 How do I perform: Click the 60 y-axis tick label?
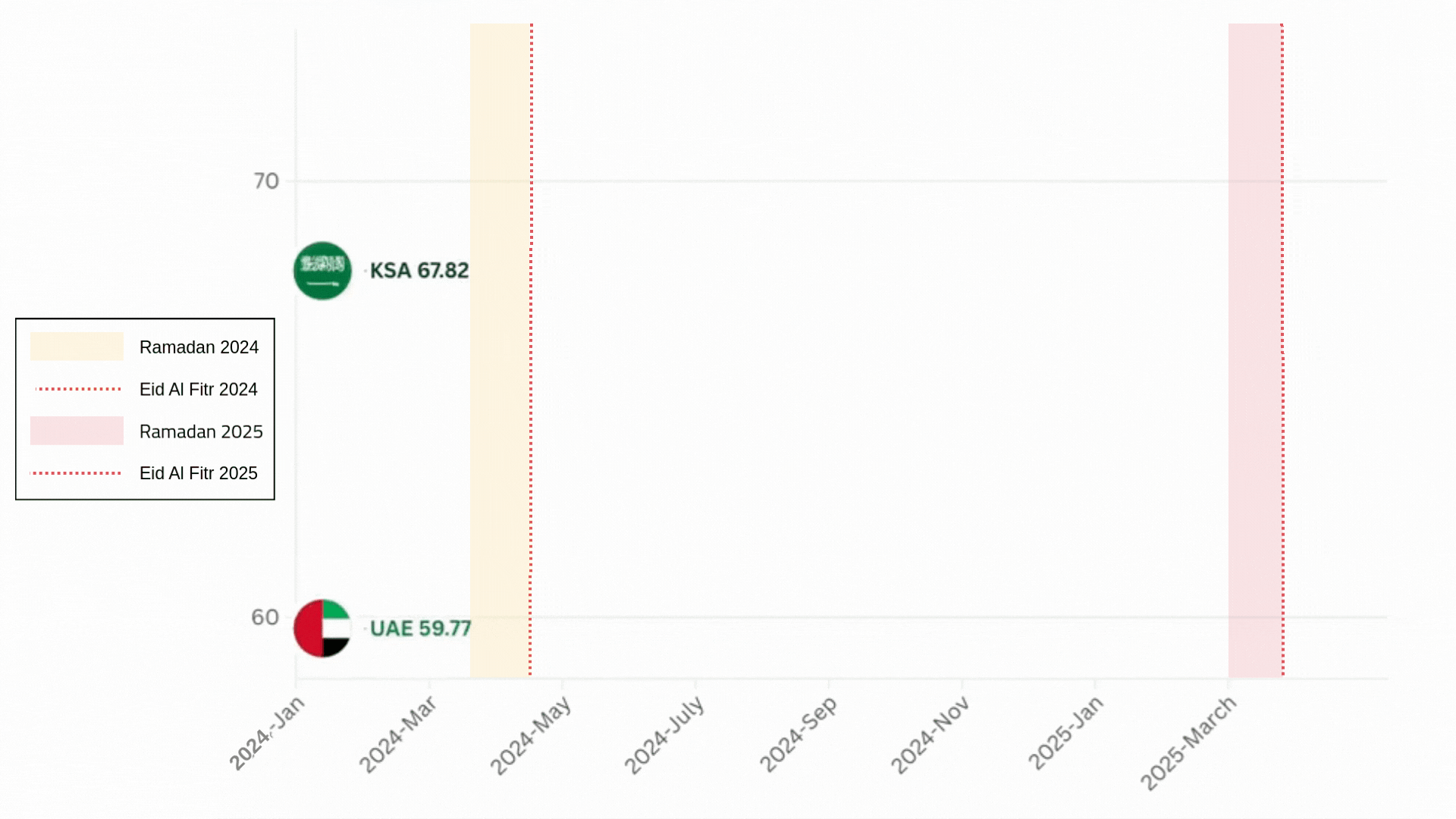265,617
